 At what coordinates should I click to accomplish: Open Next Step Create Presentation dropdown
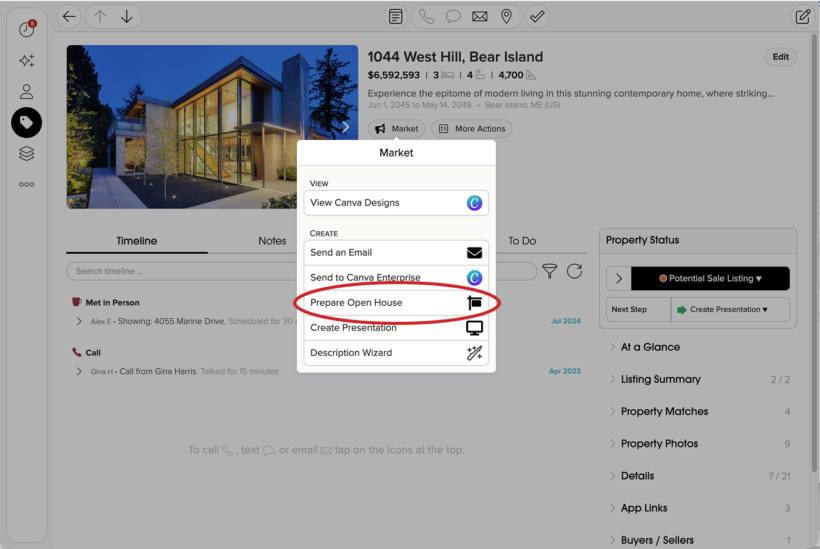point(730,310)
